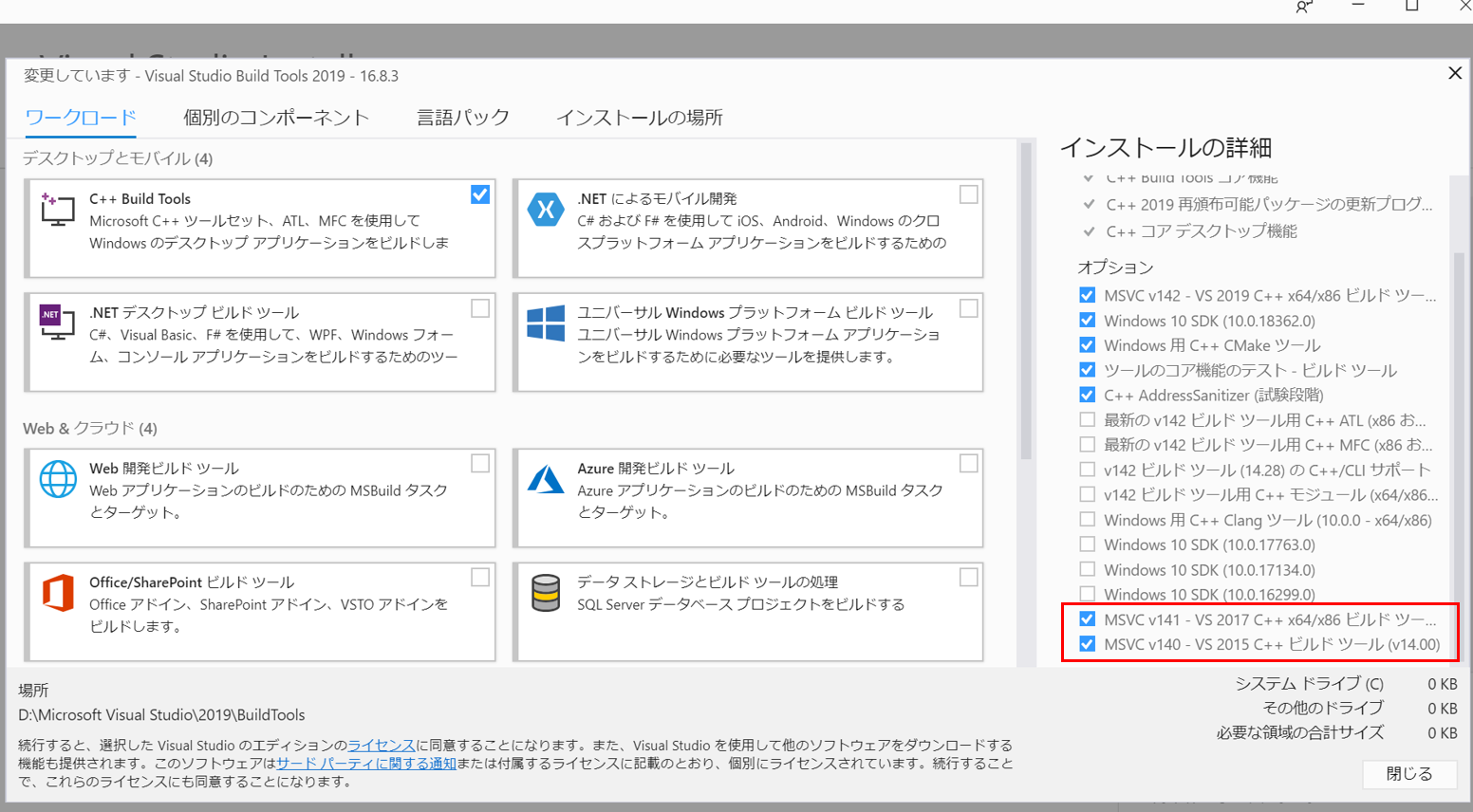
Task: Click the Xamarin icon for .NET モバイル開発
Action: 546,210
